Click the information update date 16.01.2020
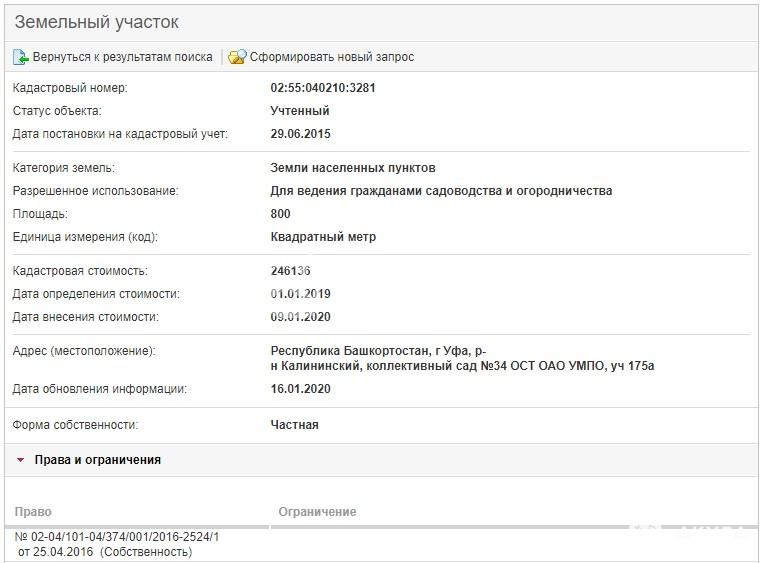Screen dimensions: 764x563 click(x=301, y=388)
